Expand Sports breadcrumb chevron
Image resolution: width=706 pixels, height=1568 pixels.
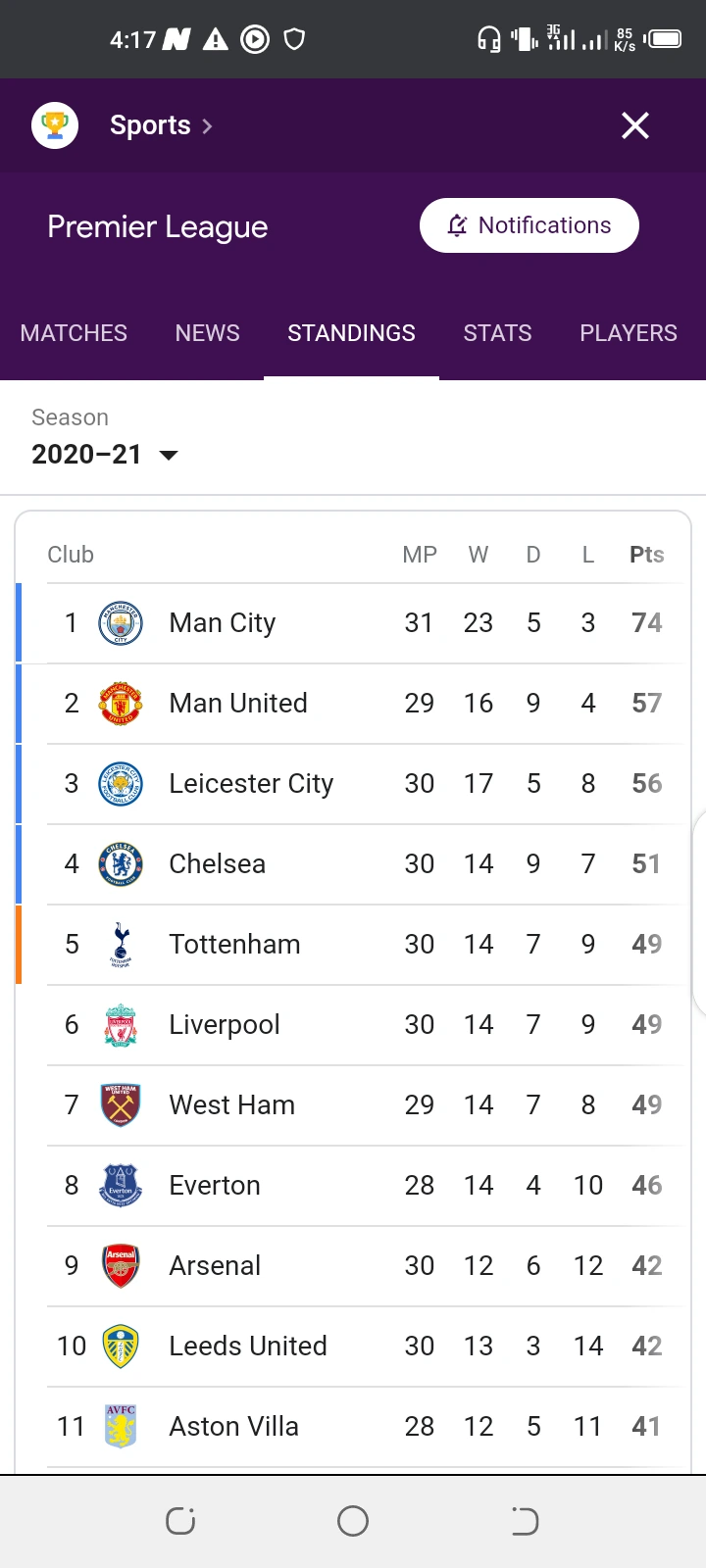point(207,126)
